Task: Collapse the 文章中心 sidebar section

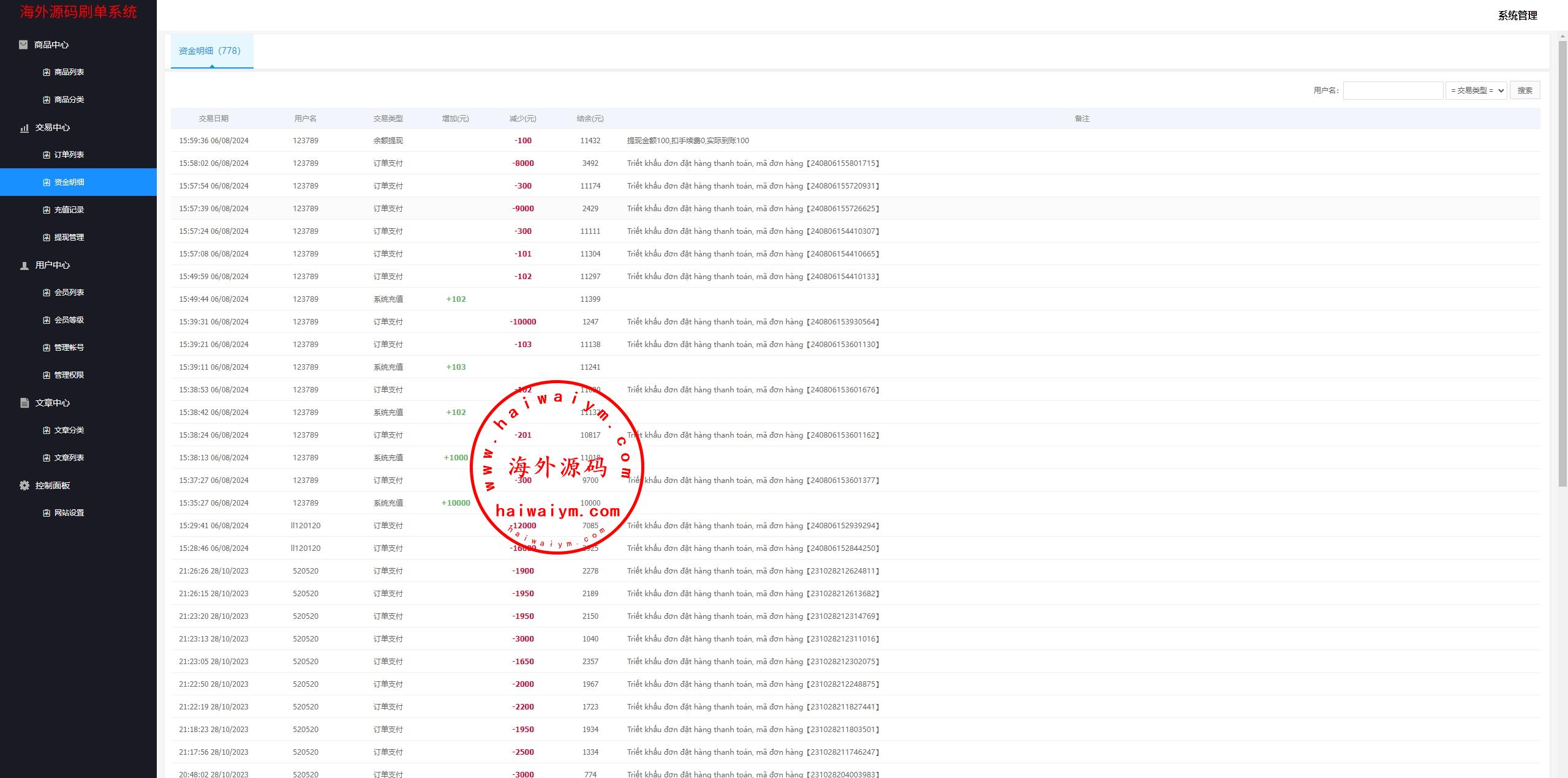Action: pos(53,403)
